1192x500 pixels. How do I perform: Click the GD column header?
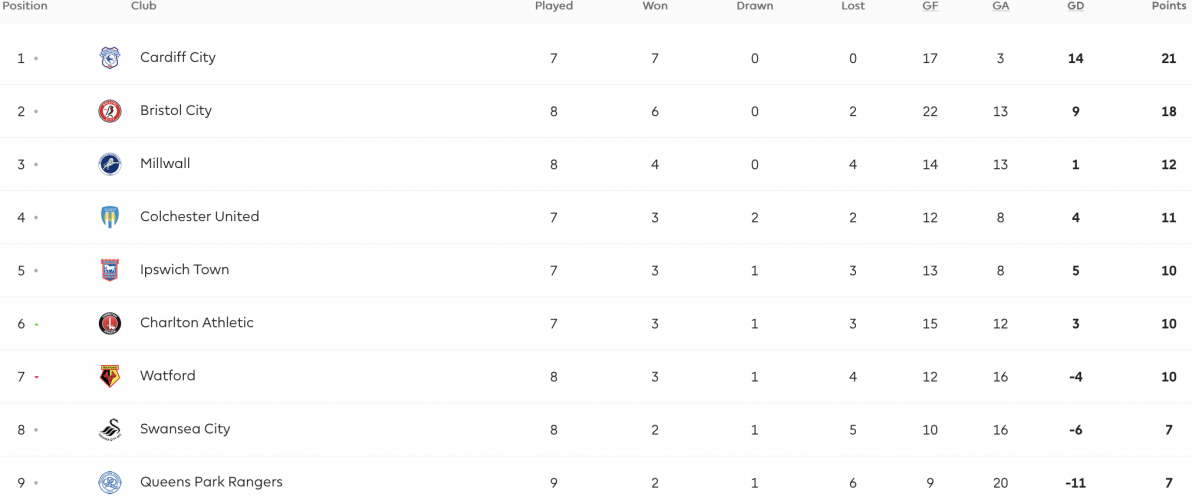pyautogui.click(x=1075, y=6)
